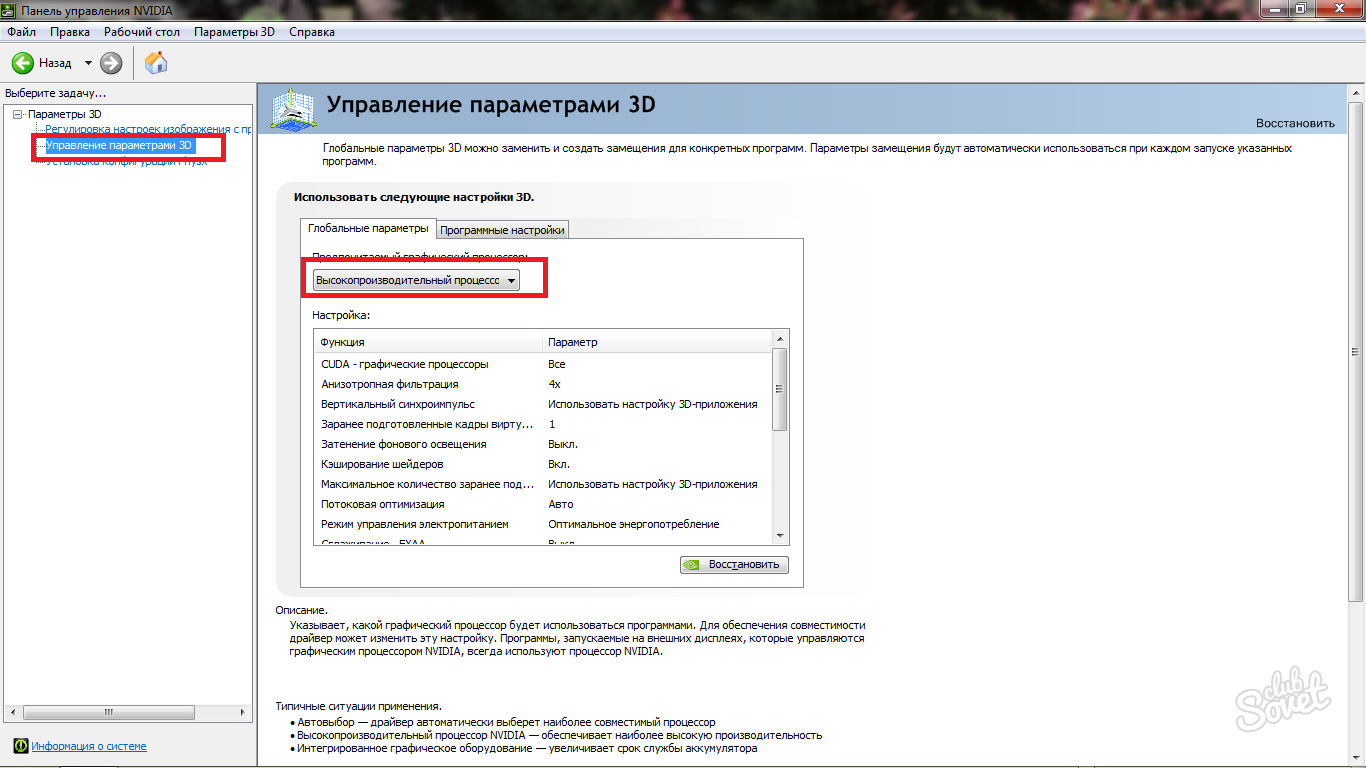The image size is (1366, 768).
Task: Collapse the Параметры 3D tree node
Action: (x=17, y=114)
